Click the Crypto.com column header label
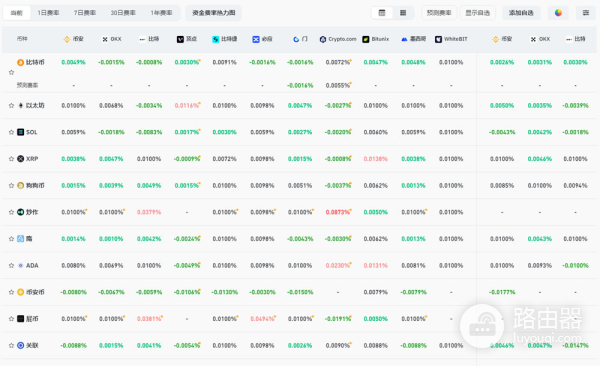This screenshot has width=600, height=366. (342, 39)
